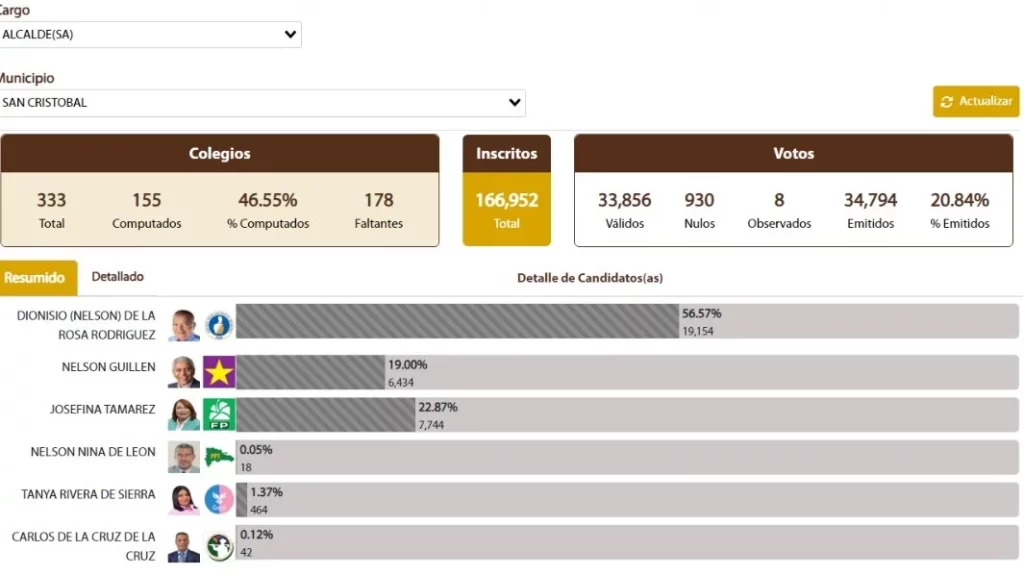Click the pink and blue party logo
This screenshot has width=1024, height=575.
[218, 499]
